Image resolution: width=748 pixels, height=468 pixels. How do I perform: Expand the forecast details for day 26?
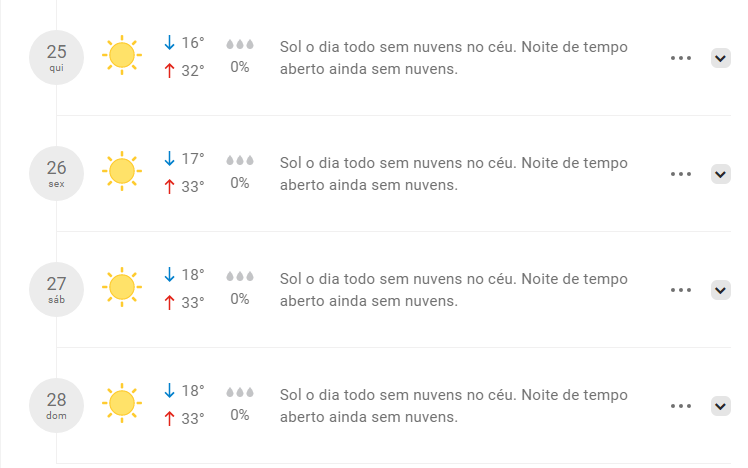coord(720,174)
